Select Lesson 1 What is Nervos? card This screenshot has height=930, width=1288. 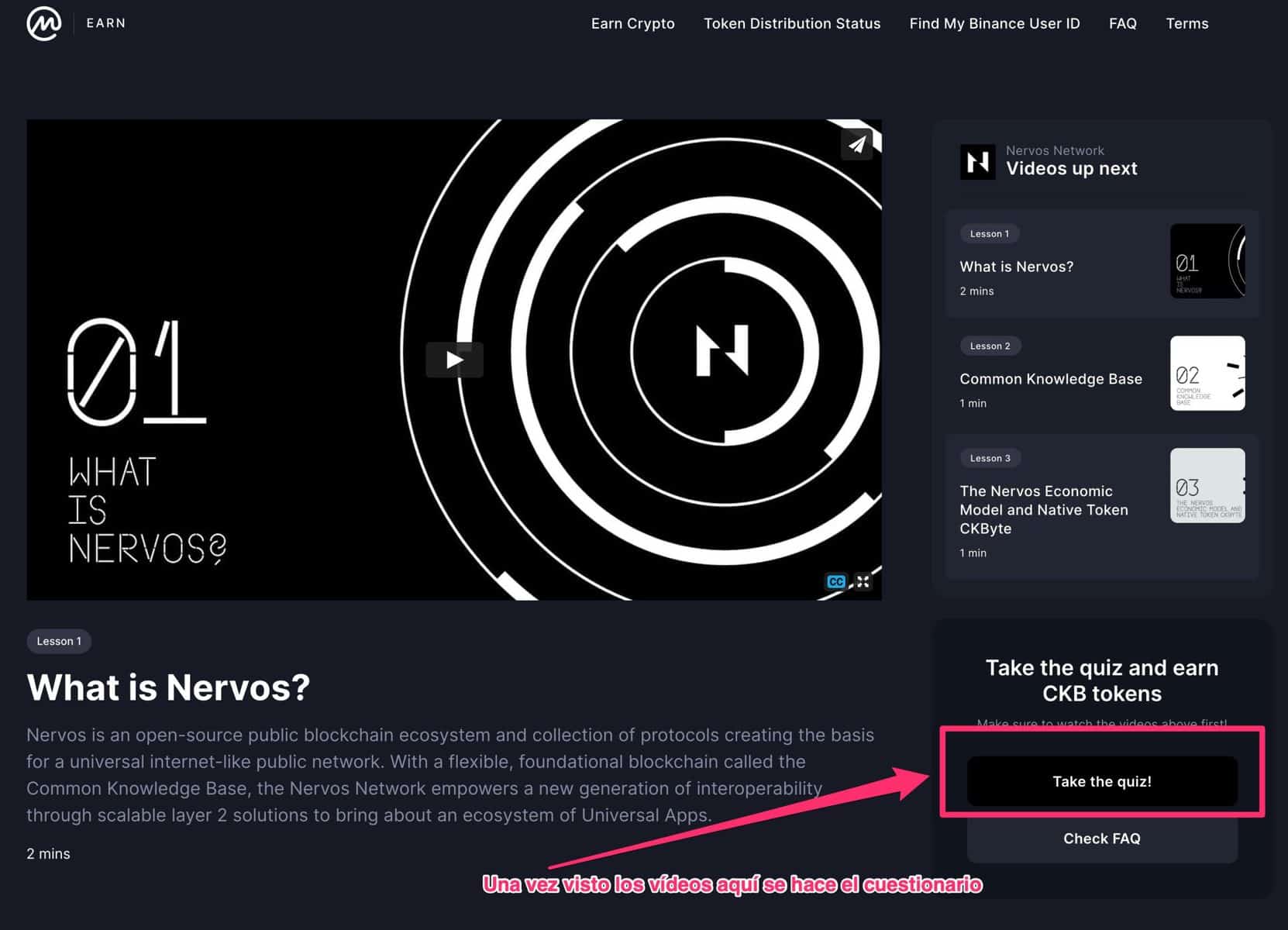[1102, 262]
